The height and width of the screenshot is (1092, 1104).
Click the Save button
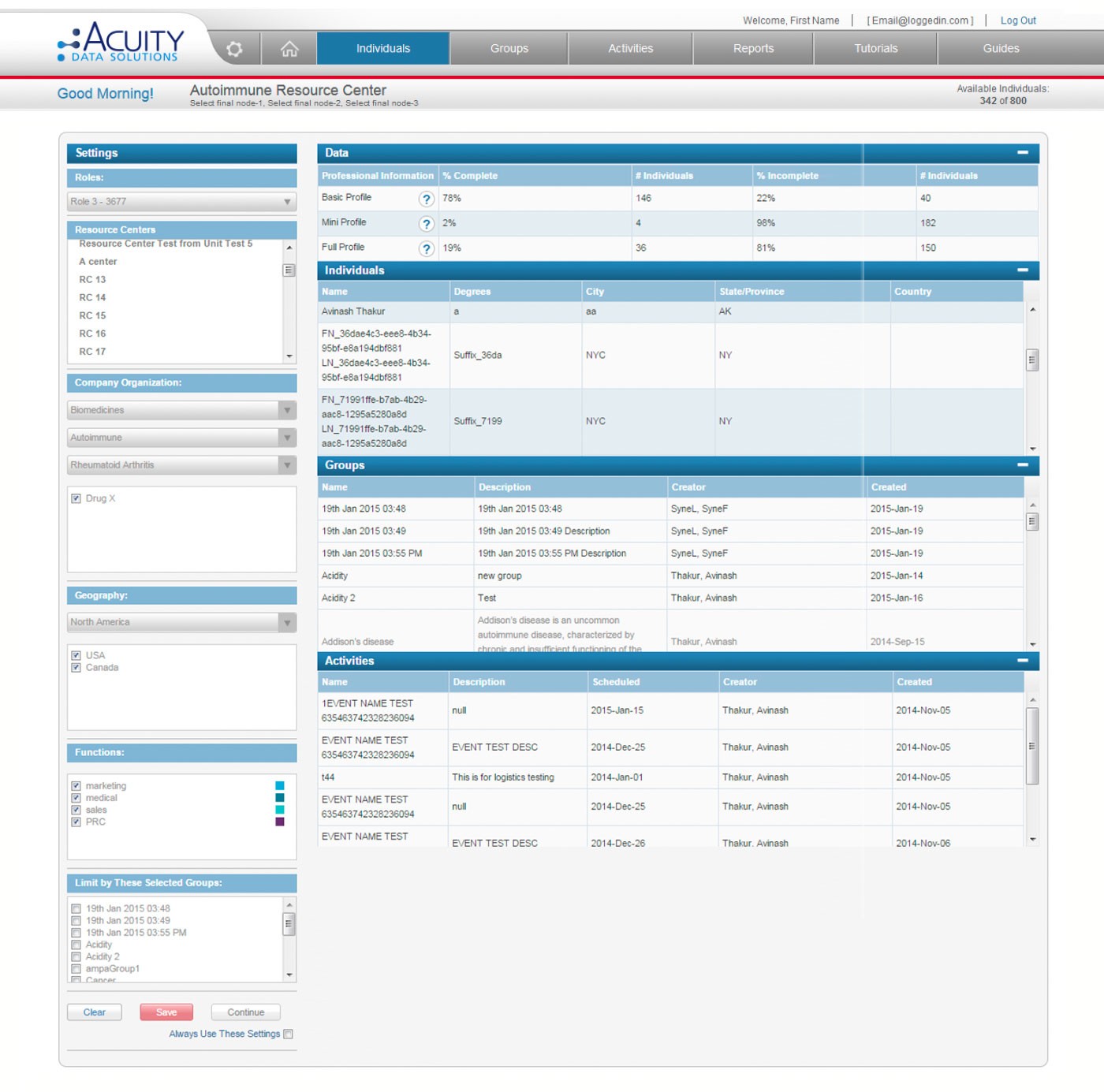166,1012
